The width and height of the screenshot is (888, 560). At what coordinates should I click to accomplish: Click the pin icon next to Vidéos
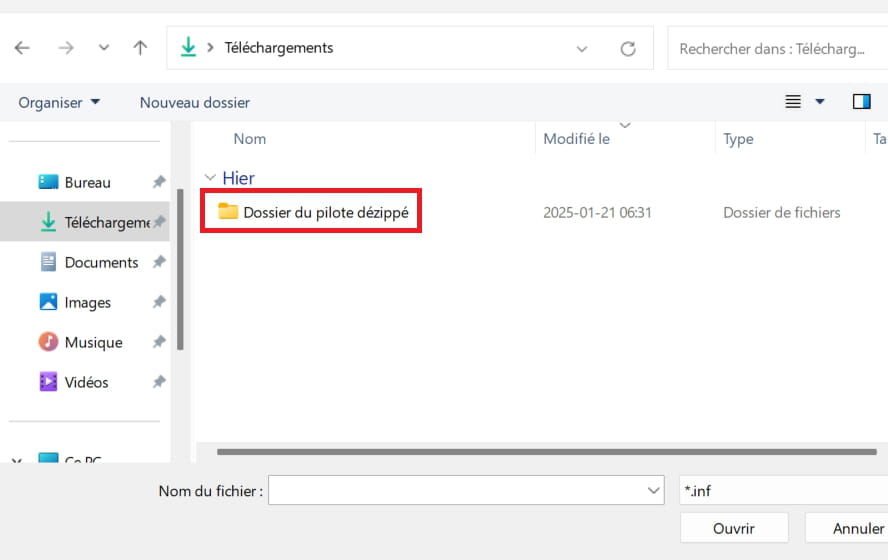pos(159,382)
